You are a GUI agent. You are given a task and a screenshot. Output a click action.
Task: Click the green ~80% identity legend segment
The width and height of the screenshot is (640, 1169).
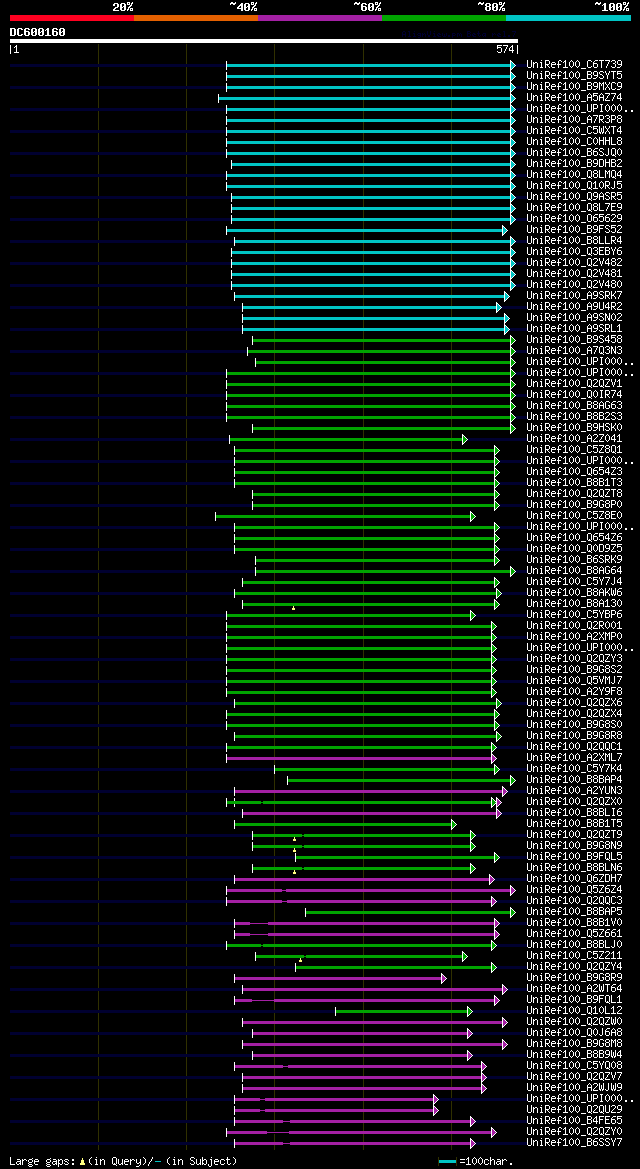click(x=444, y=17)
